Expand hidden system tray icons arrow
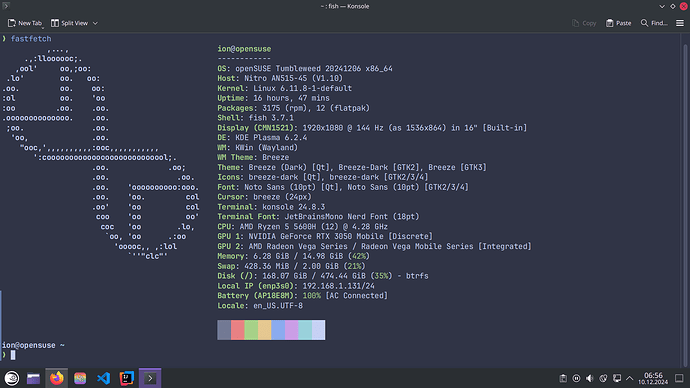The image size is (690, 388). tap(630, 378)
